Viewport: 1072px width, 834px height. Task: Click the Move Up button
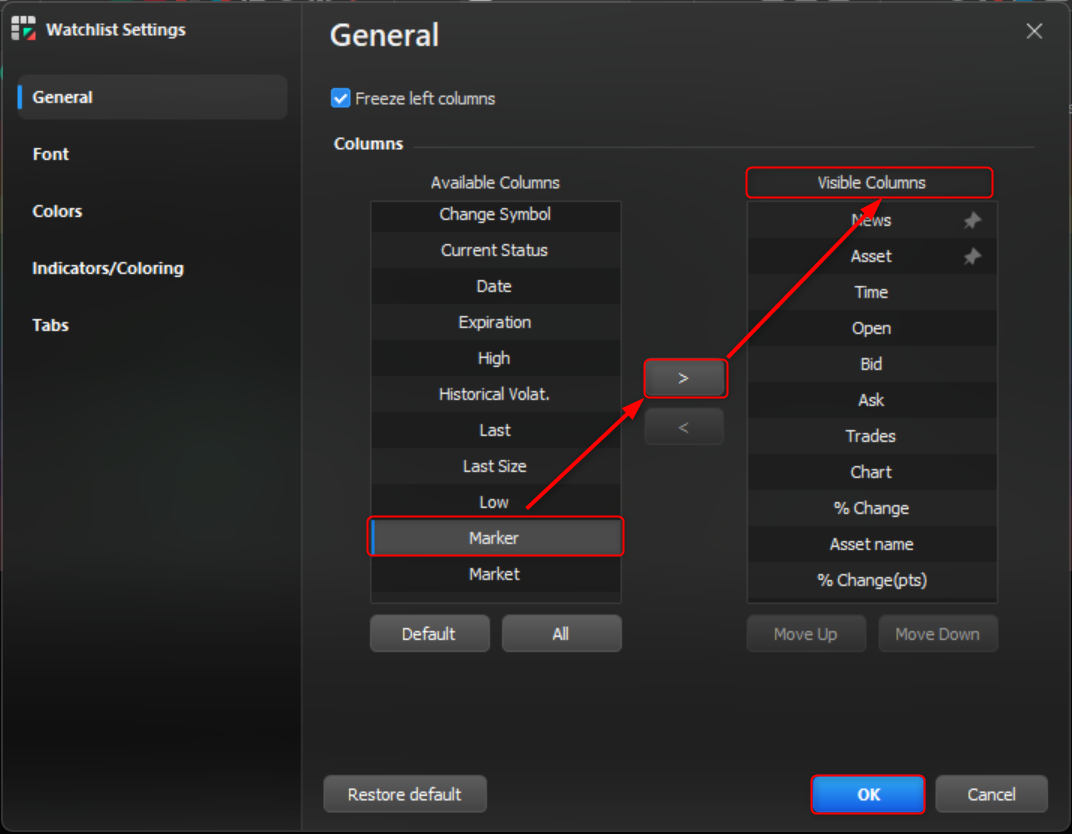[x=806, y=634]
